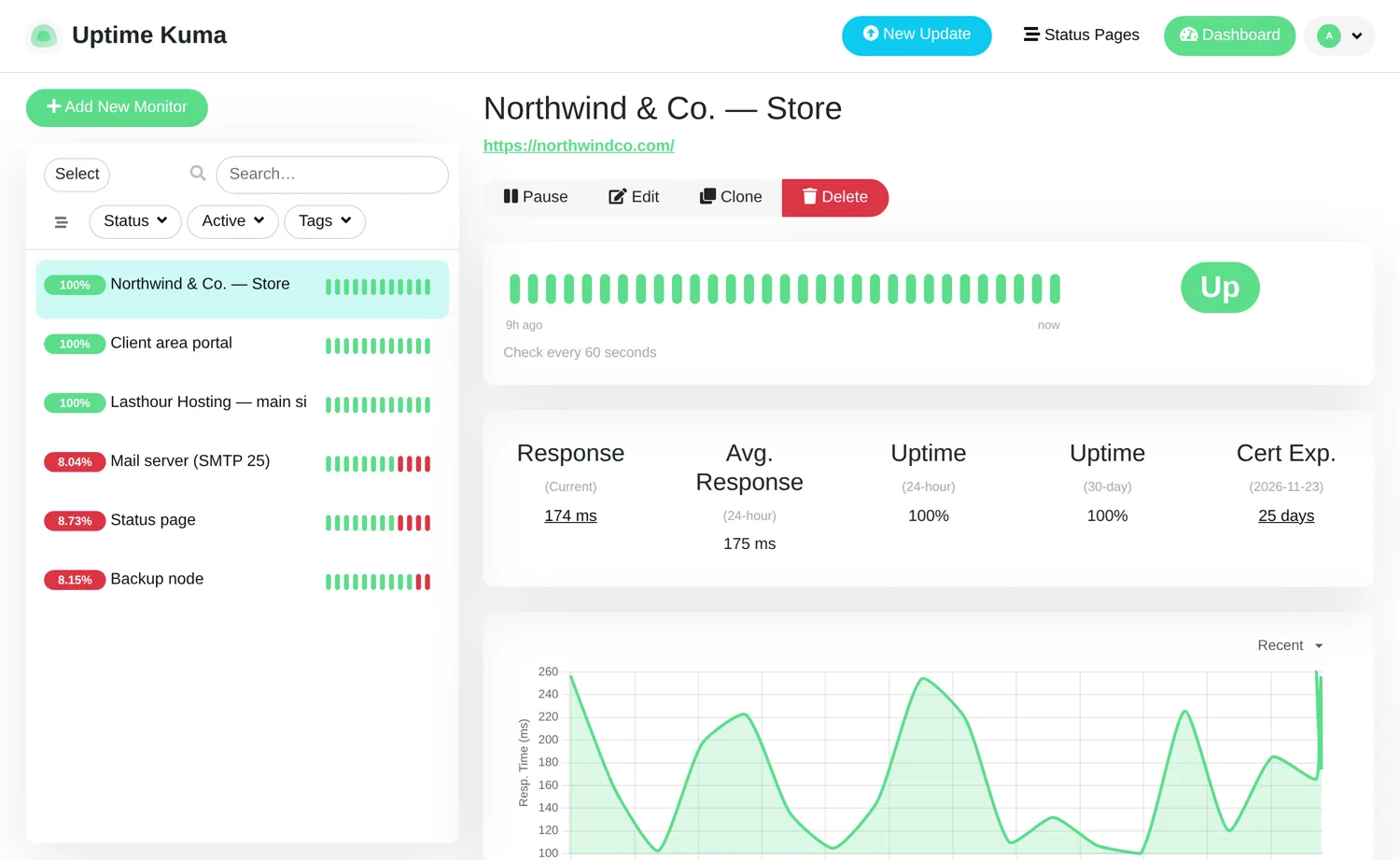Click the Select button in monitor list
Viewport: 1400px width, 860px height.
pyautogui.click(x=77, y=175)
